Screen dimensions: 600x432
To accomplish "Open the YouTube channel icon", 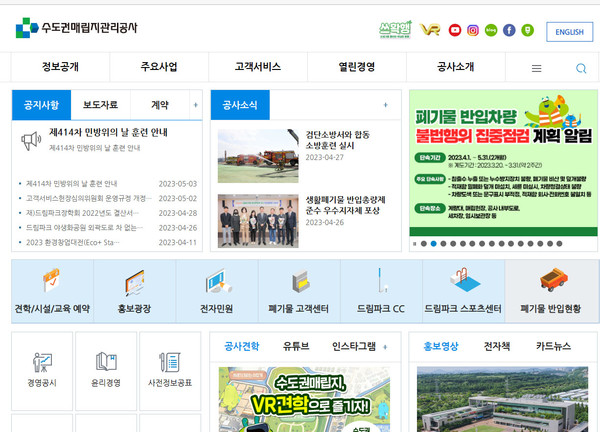I will click(x=455, y=30).
